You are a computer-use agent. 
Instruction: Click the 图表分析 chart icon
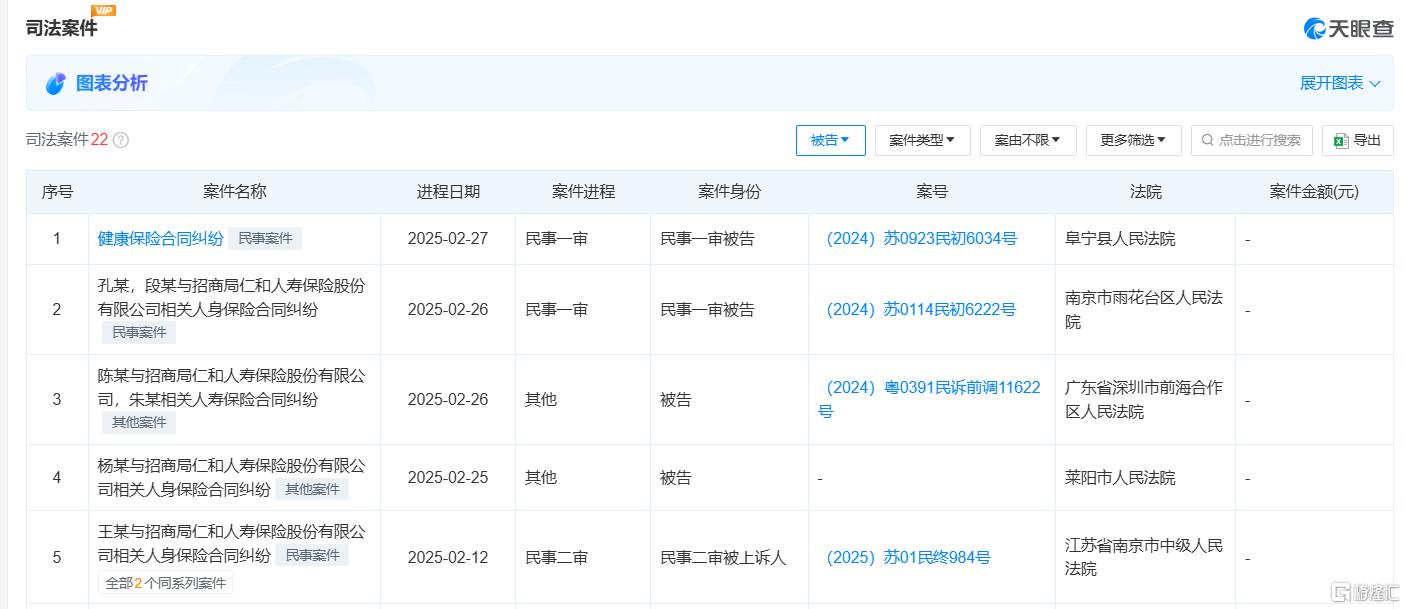pyautogui.click(x=56, y=84)
